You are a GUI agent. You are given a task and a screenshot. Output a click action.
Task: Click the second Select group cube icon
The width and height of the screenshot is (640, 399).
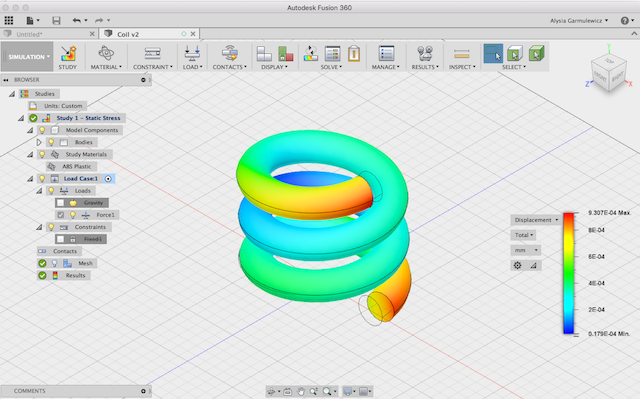click(515, 53)
